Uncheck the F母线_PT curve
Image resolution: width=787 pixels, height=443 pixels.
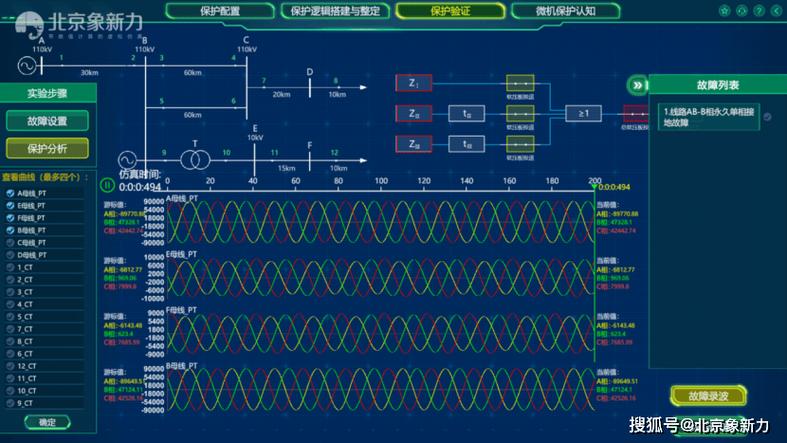click(10, 218)
